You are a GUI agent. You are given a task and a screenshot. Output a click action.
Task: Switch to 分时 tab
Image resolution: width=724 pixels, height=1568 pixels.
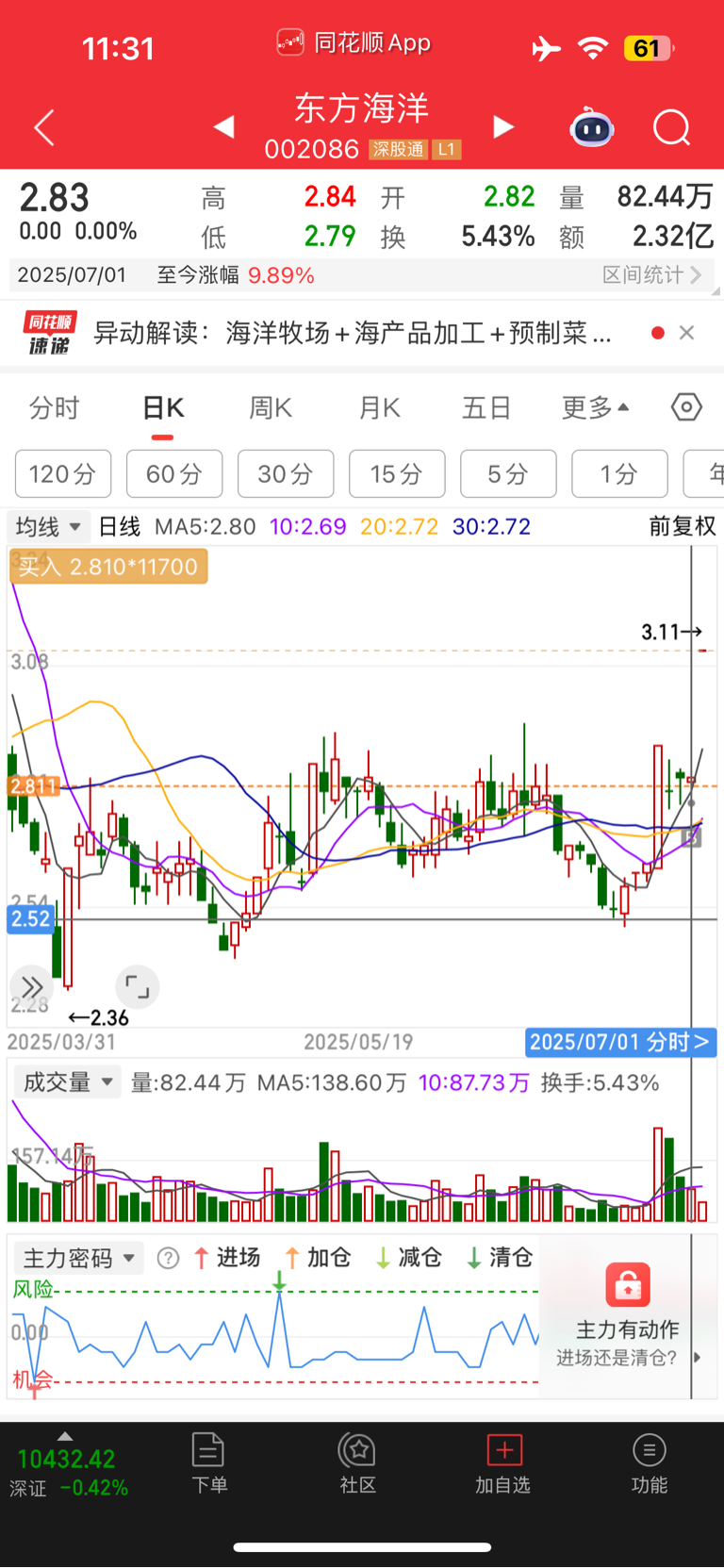point(55,407)
